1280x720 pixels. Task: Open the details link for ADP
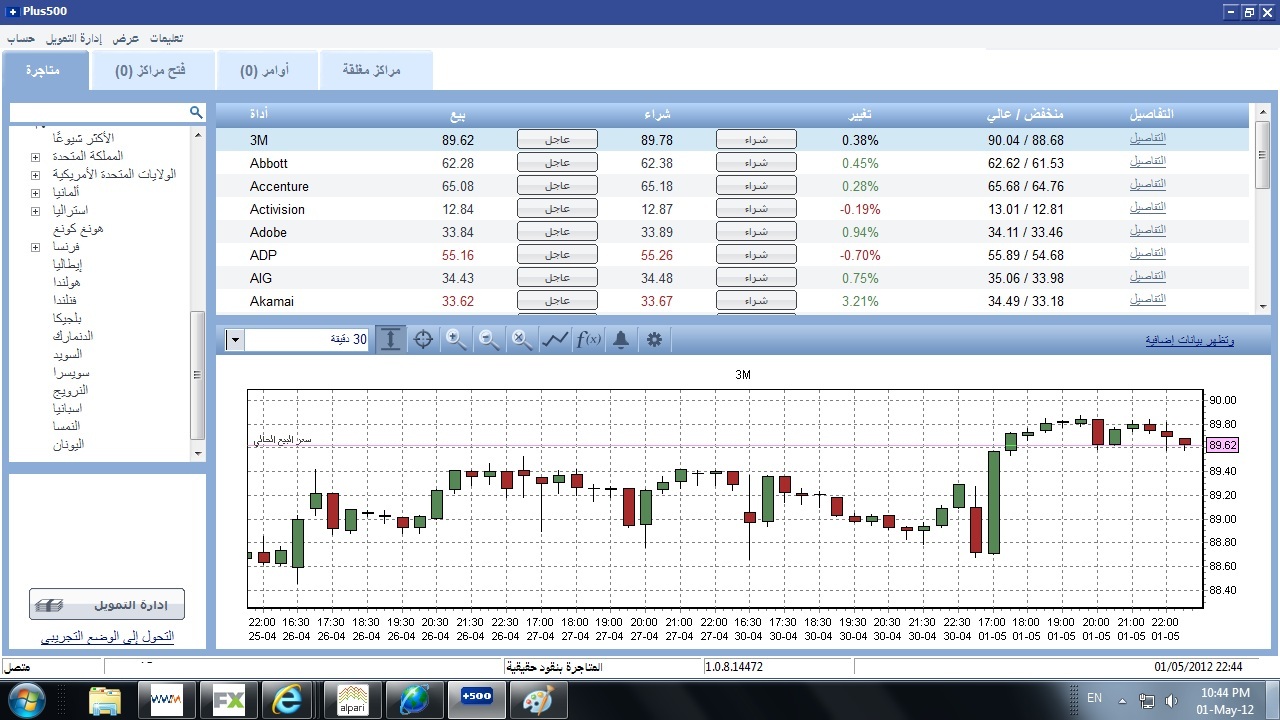[x=1147, y=254]
